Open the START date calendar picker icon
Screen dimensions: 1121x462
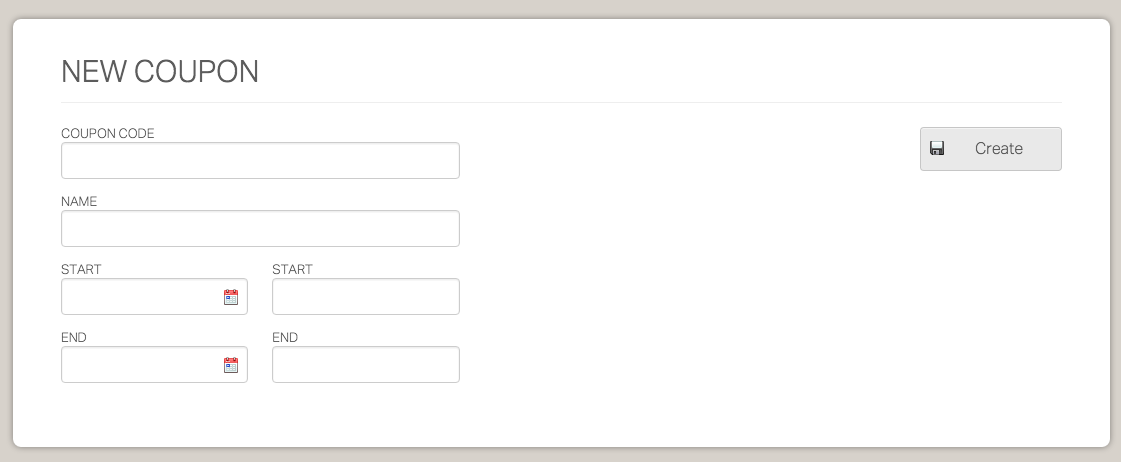231,297
